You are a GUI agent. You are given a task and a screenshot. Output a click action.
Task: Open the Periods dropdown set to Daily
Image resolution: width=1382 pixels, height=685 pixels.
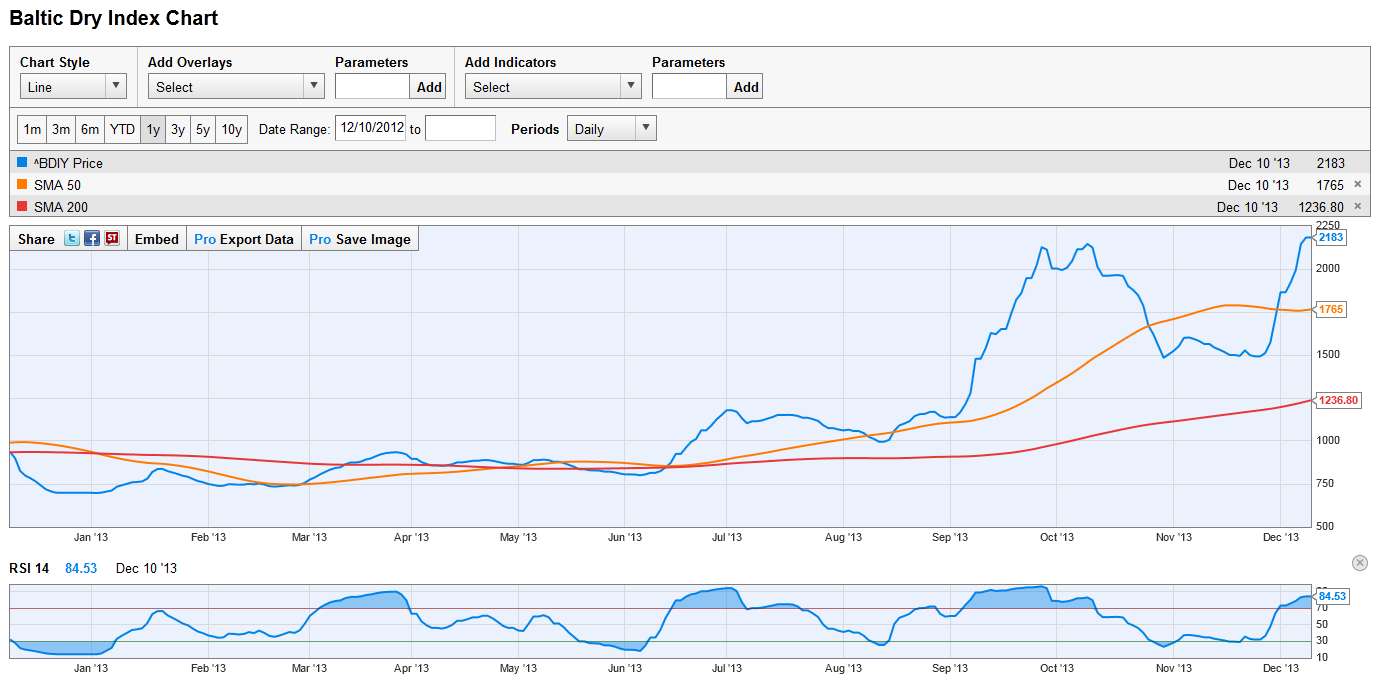tap(611, 129)
